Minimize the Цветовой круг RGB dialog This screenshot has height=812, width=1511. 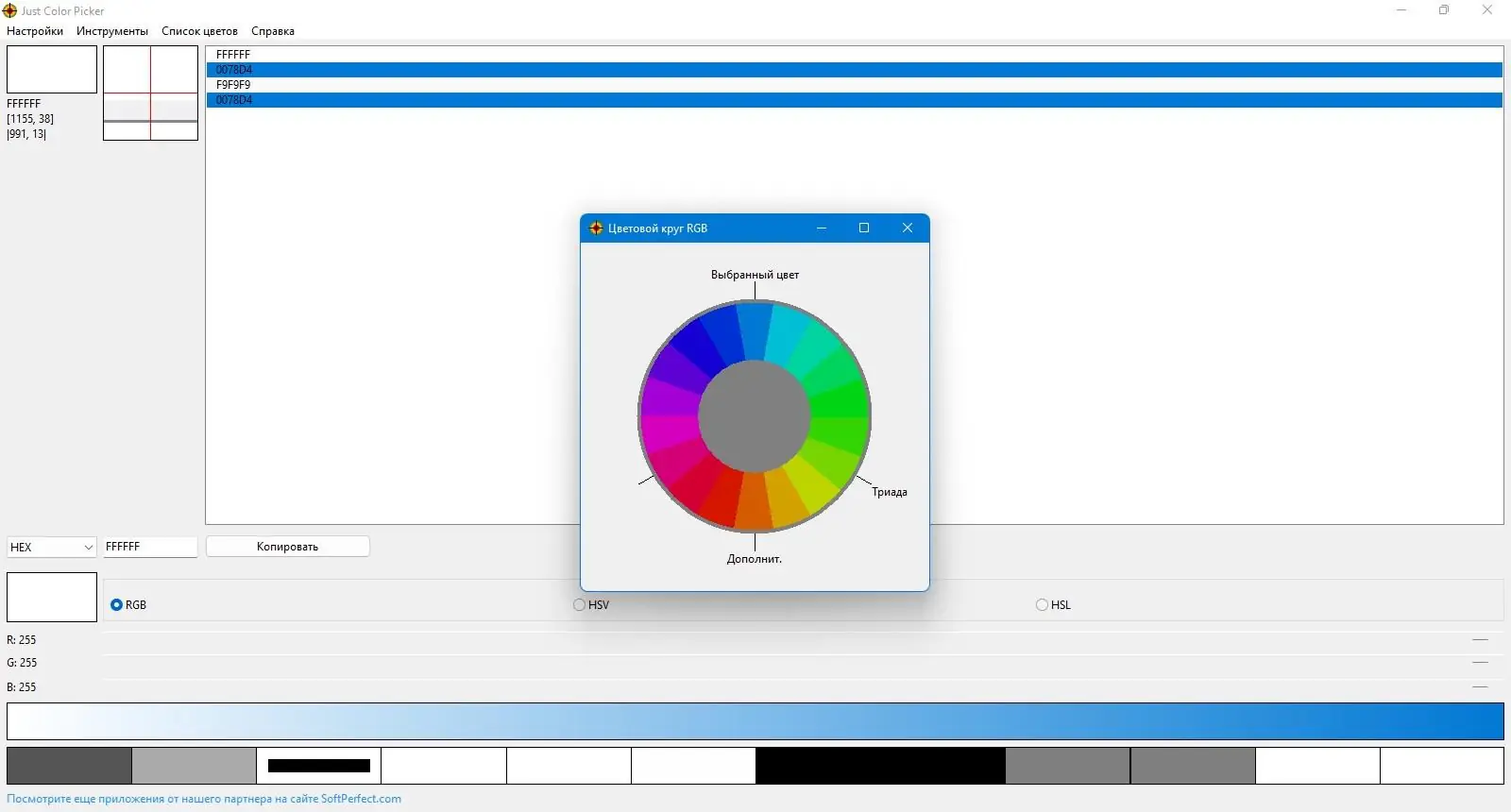pos(822,228)
